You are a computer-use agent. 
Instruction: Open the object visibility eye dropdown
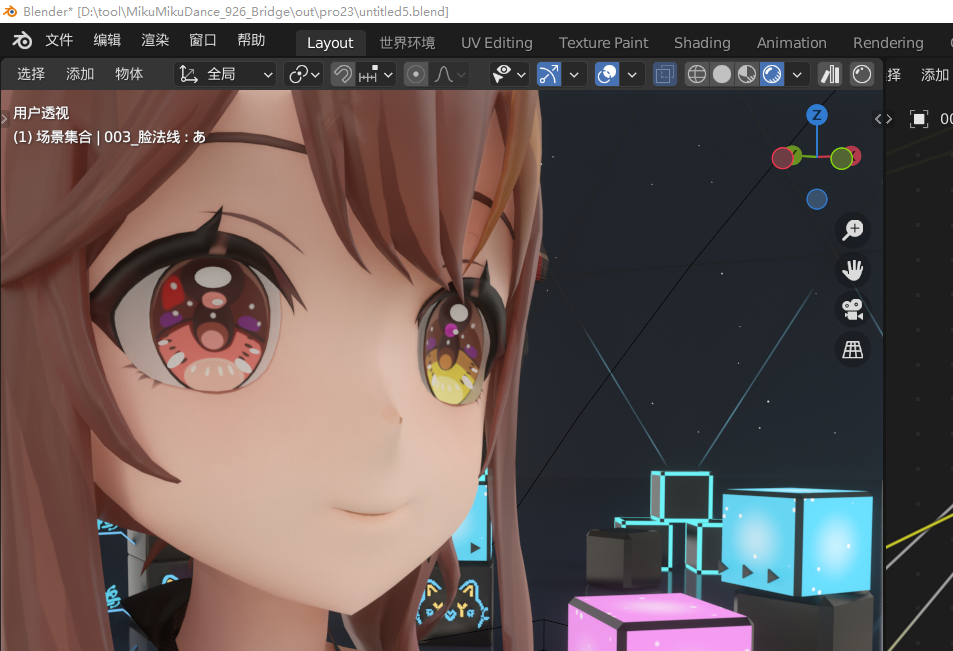[x=509, y=75]
